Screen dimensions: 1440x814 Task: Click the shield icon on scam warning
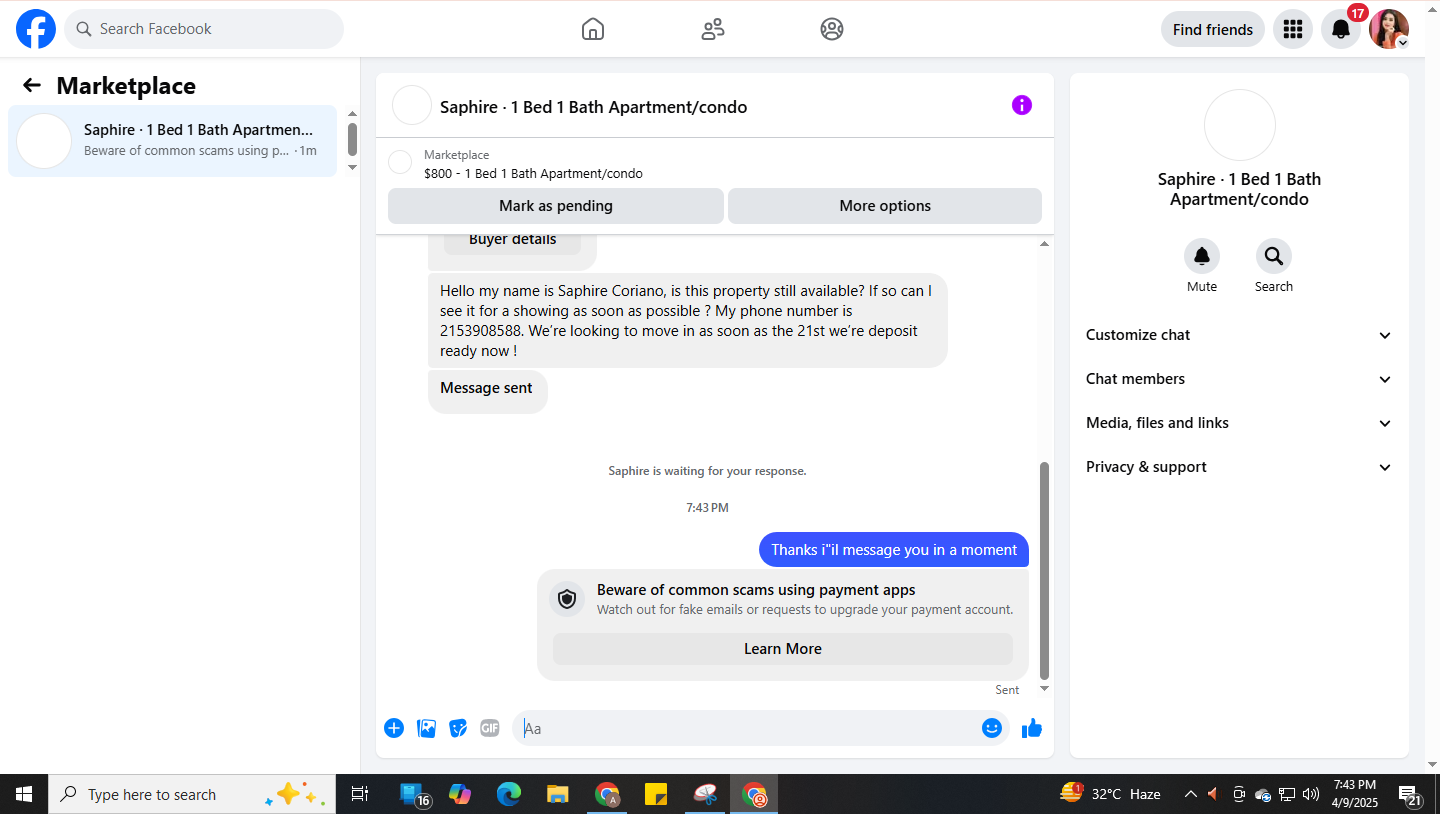tap(567, 599)
